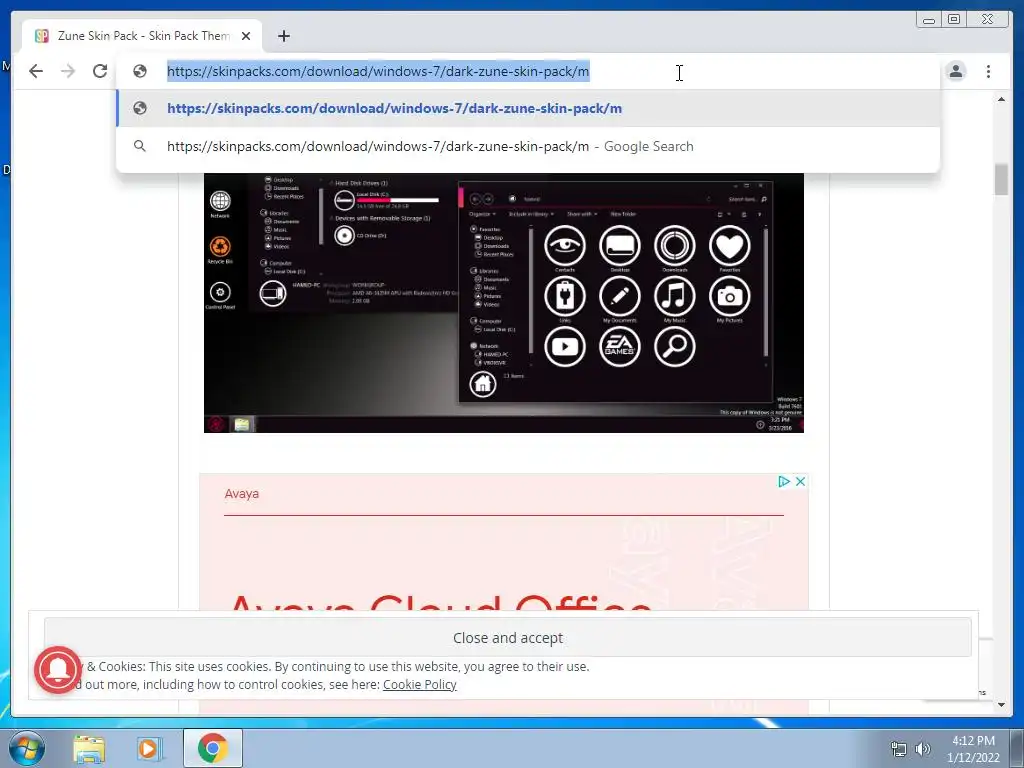The width and height of the screenshot is (1024, 768).
Task: Click the taskbar clock showing 4:12 PM
Action: tap(973, 749)
